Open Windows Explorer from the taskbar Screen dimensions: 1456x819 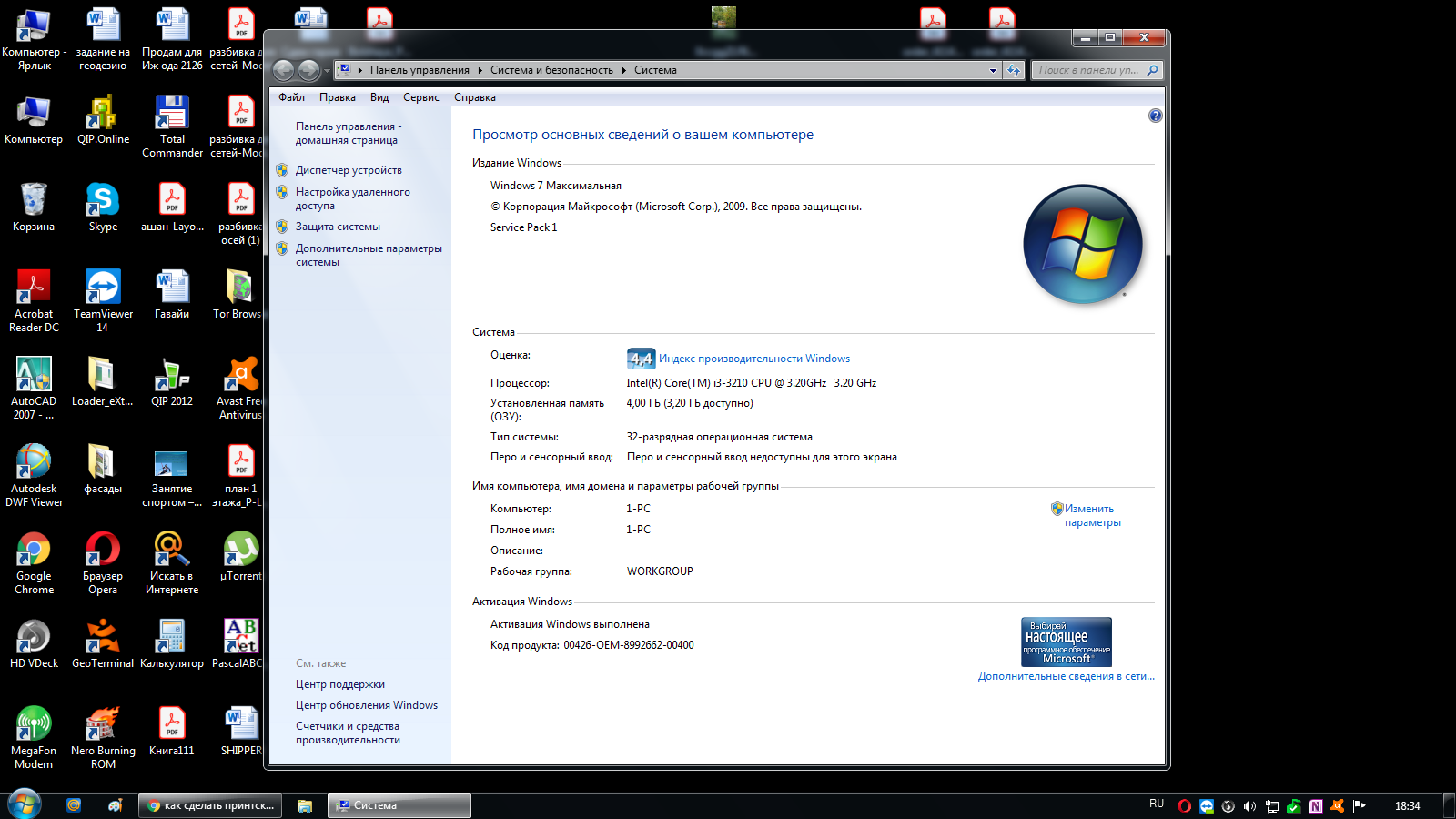[x=305, y=805]
